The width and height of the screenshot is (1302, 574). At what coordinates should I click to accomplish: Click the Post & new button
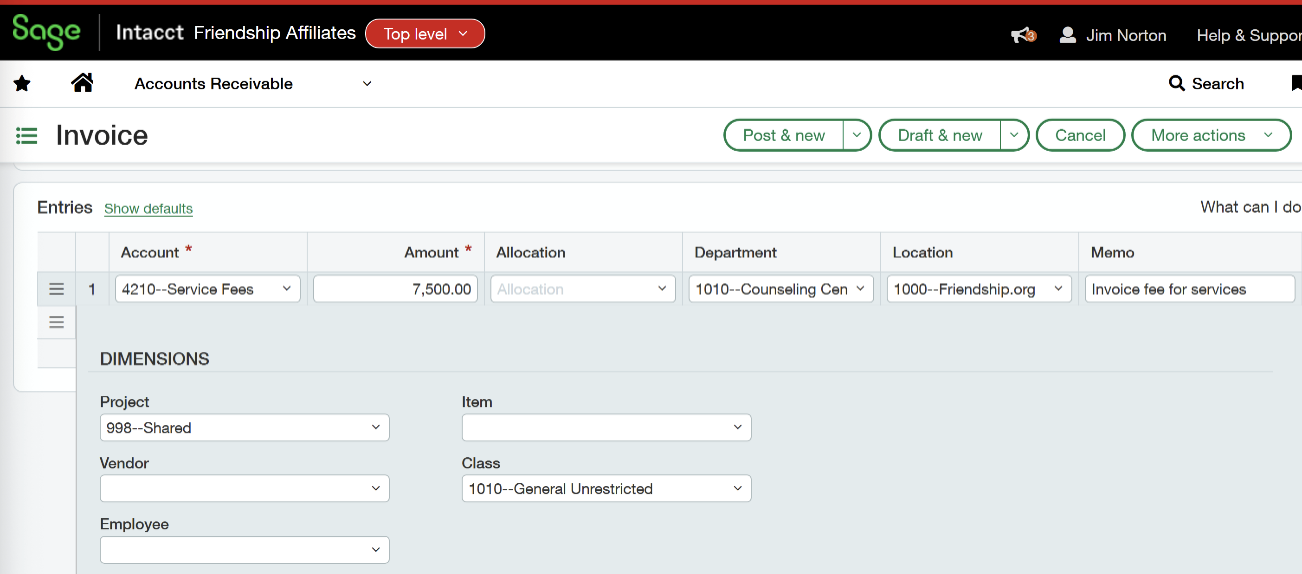click(784, 135)
